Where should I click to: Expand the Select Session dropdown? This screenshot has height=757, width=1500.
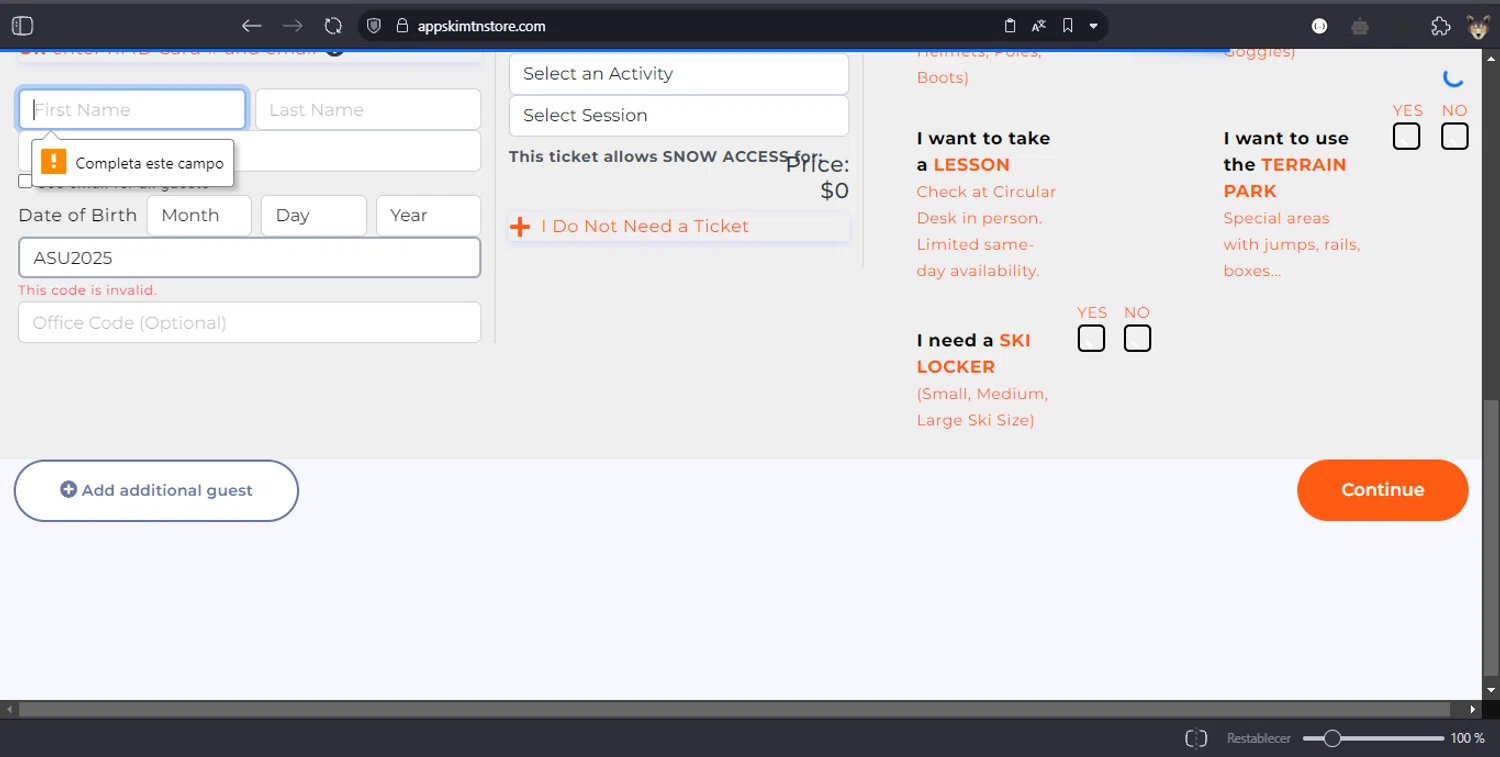679,116
